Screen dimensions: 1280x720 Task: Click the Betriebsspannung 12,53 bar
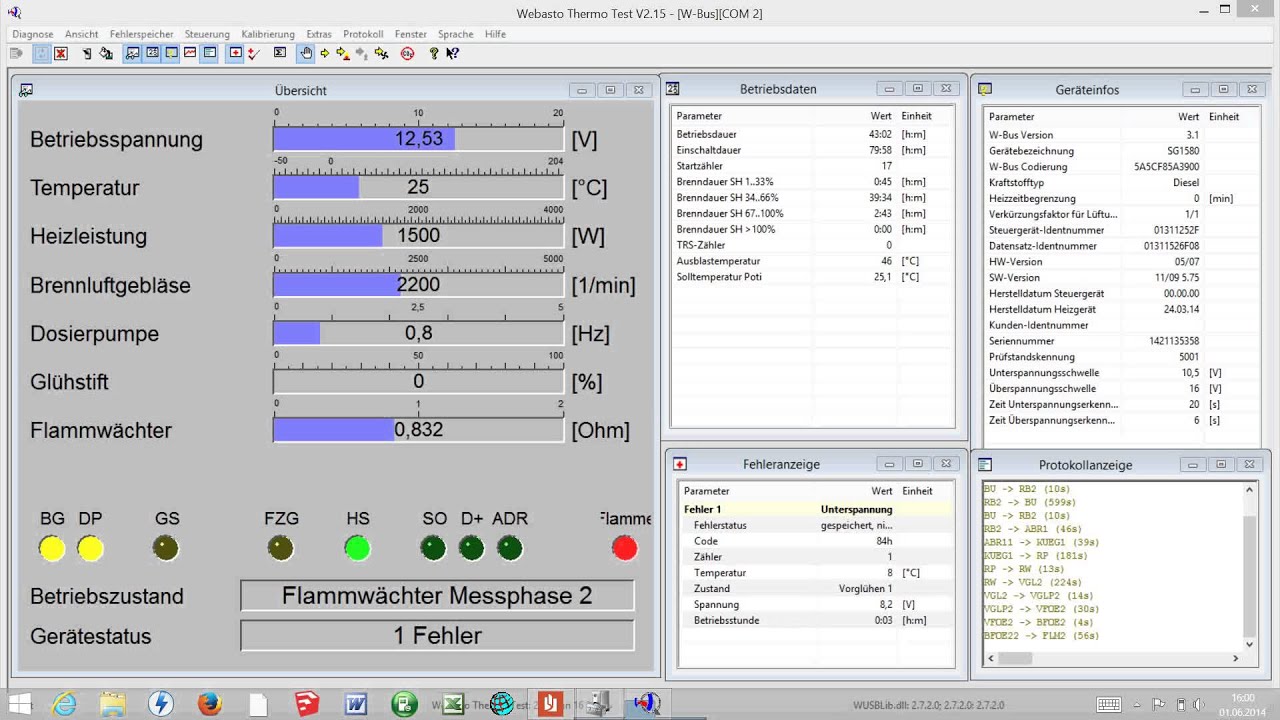(x=418, y=139)
